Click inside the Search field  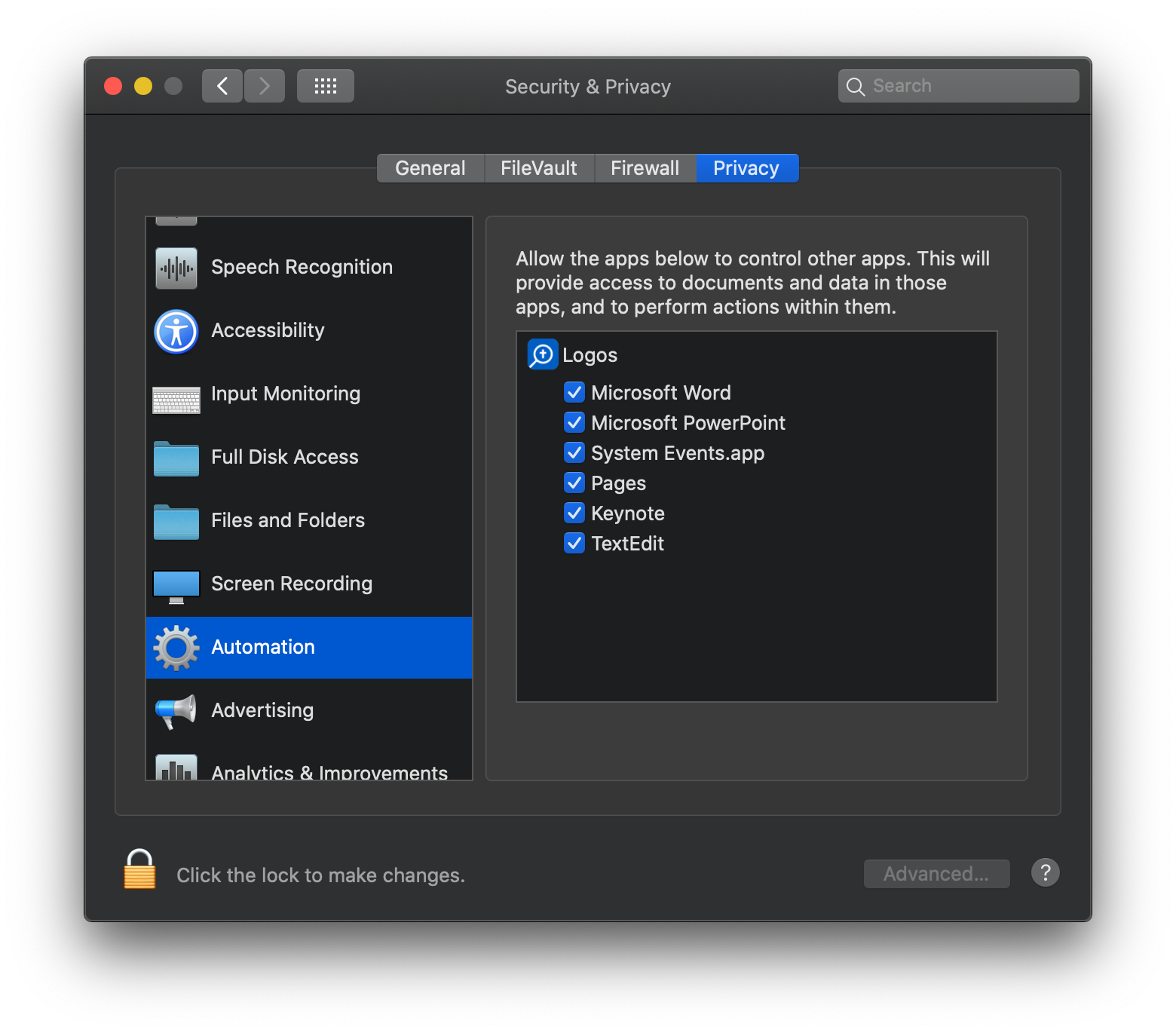pos(959,86)
